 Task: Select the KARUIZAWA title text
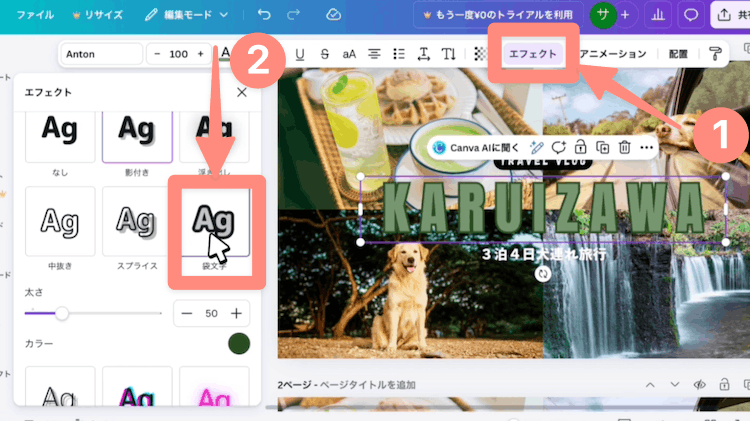[544, 209]
